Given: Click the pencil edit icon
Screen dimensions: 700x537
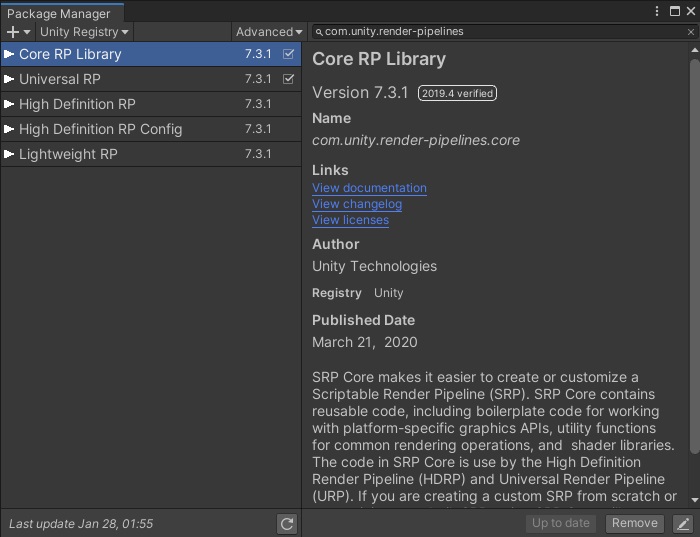Looking at the screenshot, I should tap(683, 523).
